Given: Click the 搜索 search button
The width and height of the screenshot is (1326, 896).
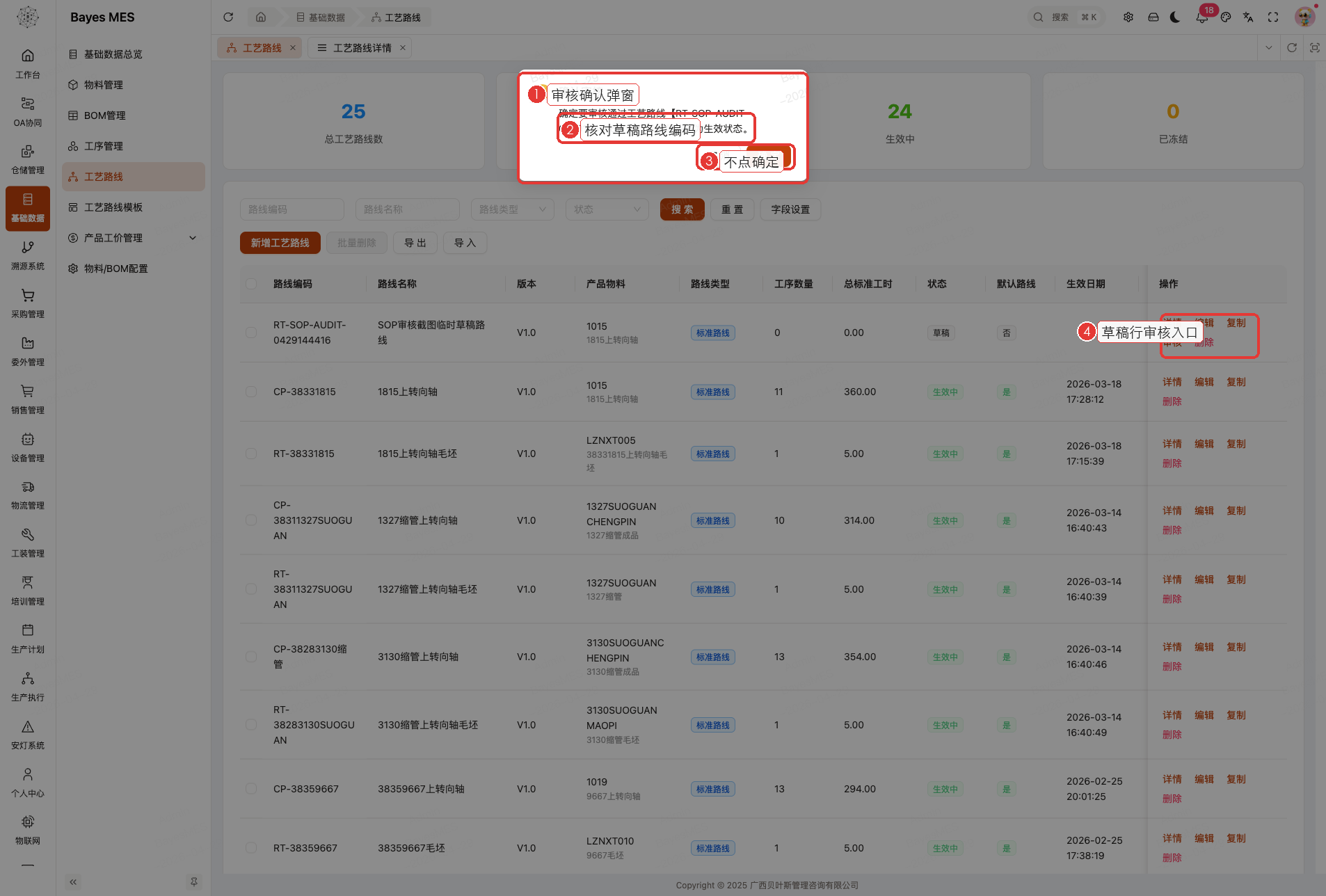Looking at the screenshot, I should [682, 209].
